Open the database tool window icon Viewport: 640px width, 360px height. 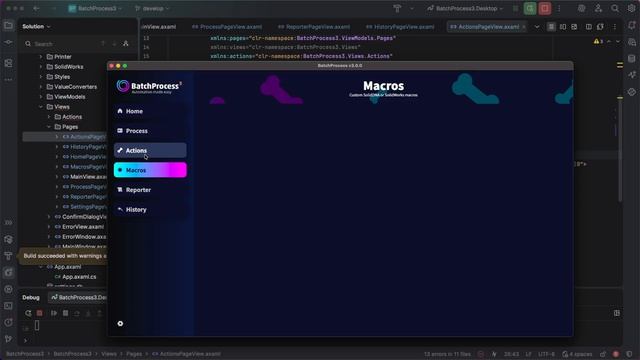(631, 58)
